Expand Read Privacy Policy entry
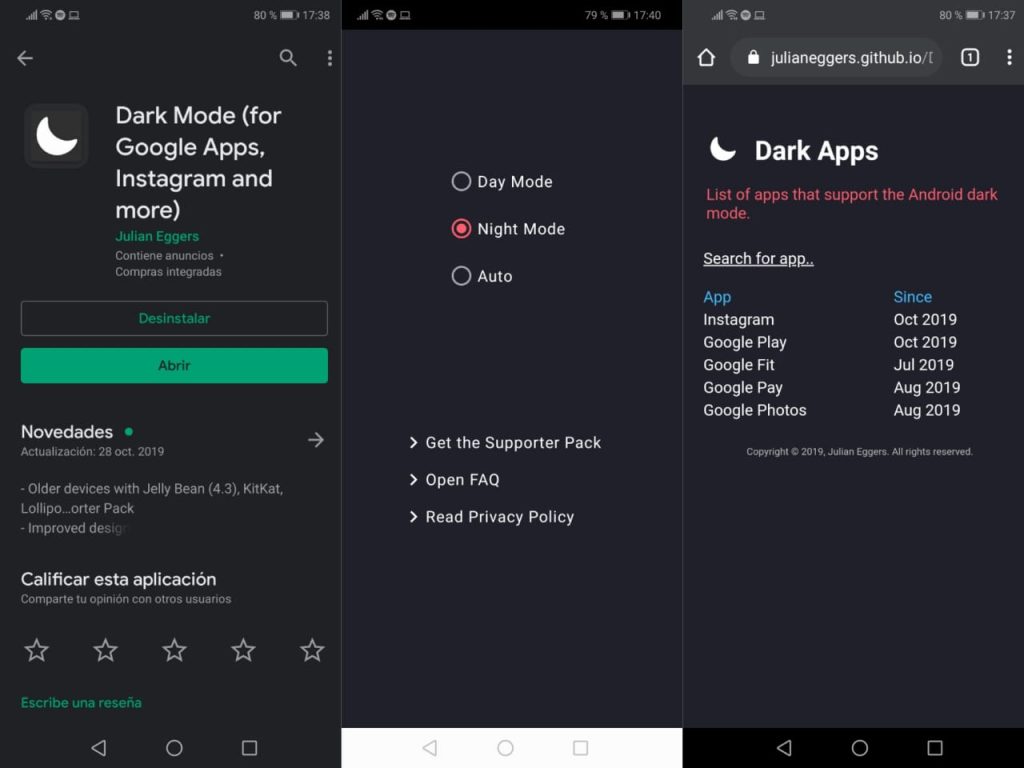 (x=491, y=517)
